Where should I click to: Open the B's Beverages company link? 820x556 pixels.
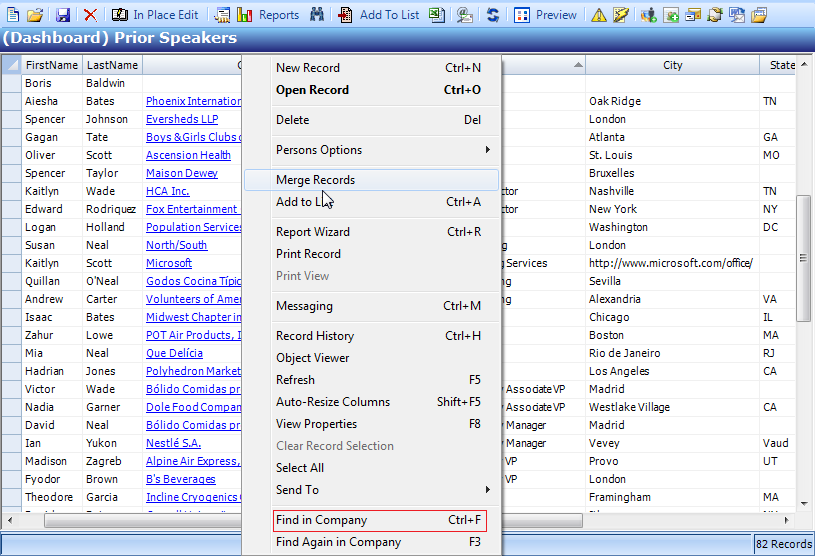point(180,479)
